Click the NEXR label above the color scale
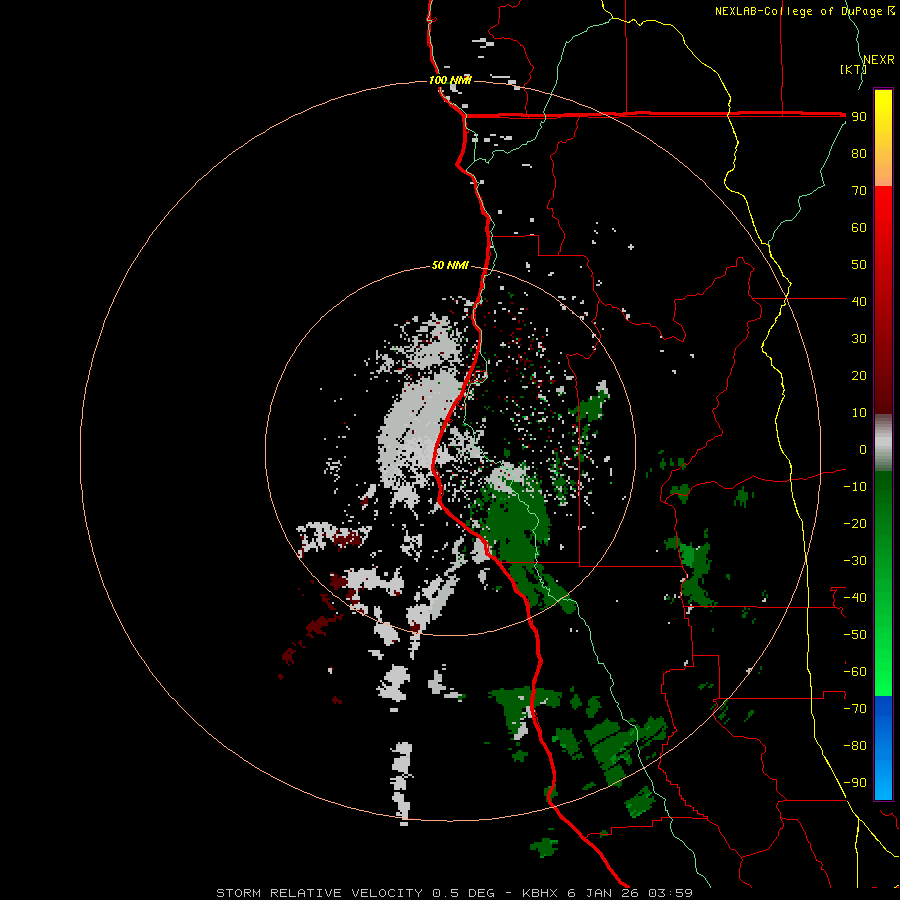 878,60
